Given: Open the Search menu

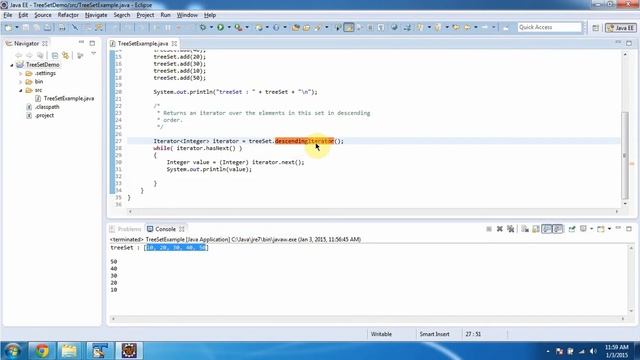Looking at the screenshot, I should point(122,15).
